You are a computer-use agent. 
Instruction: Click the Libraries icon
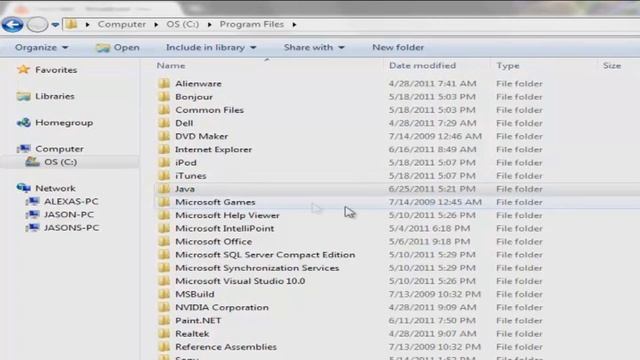pos(24,96)
